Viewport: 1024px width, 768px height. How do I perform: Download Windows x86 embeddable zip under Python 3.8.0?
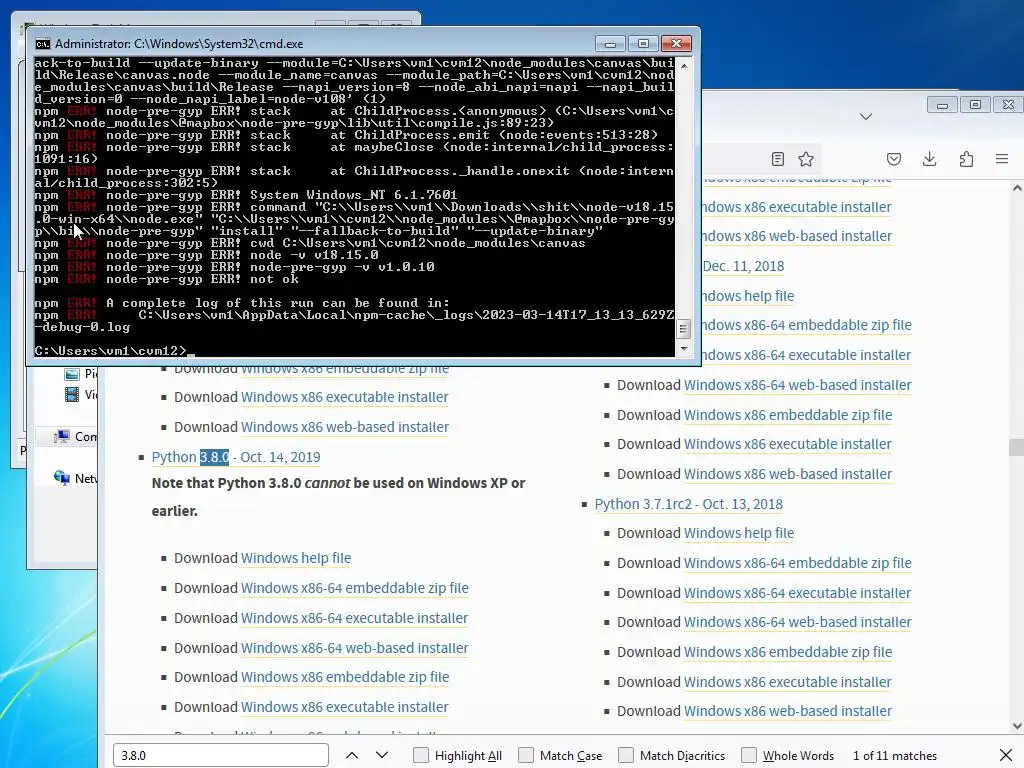point(345,677)
